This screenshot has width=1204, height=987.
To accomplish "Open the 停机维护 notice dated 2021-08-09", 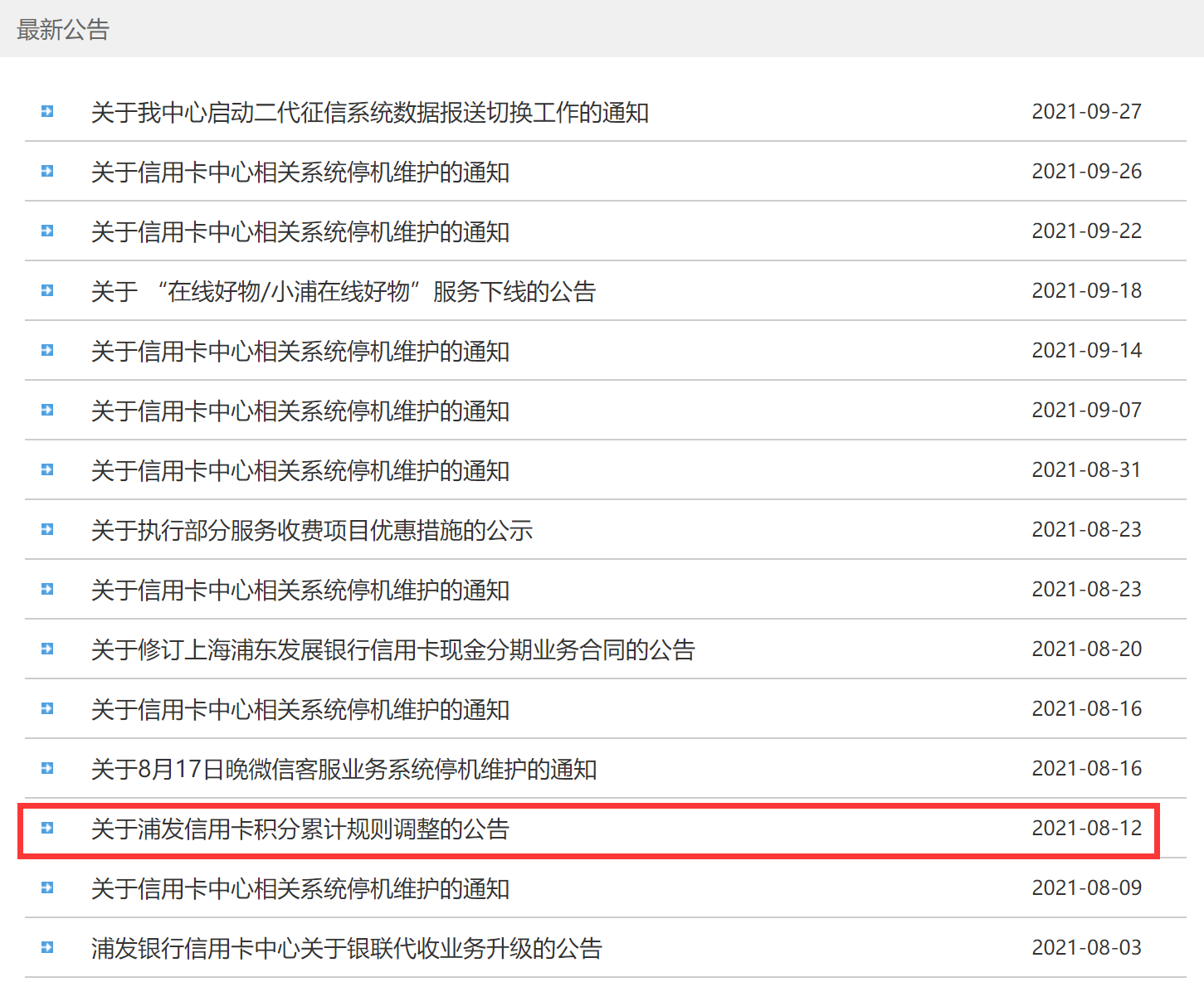I will pyautogui.click(x=300, y=888).
